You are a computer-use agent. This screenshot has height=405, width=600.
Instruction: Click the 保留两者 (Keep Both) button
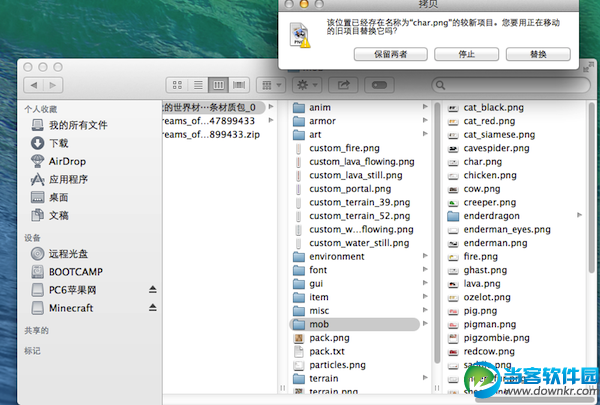tap(390, 54)
